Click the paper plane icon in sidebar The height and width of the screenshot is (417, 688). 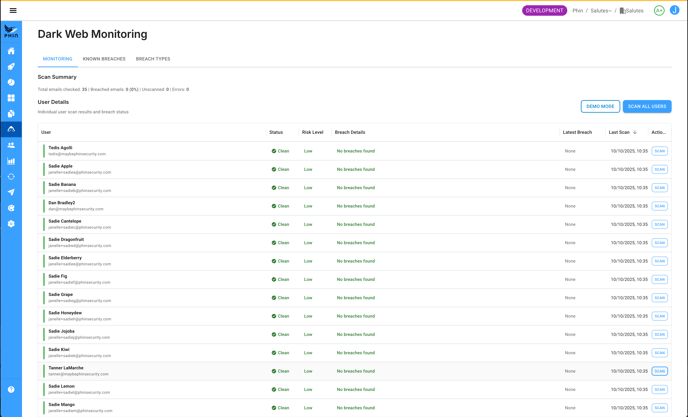click(11, 192)
